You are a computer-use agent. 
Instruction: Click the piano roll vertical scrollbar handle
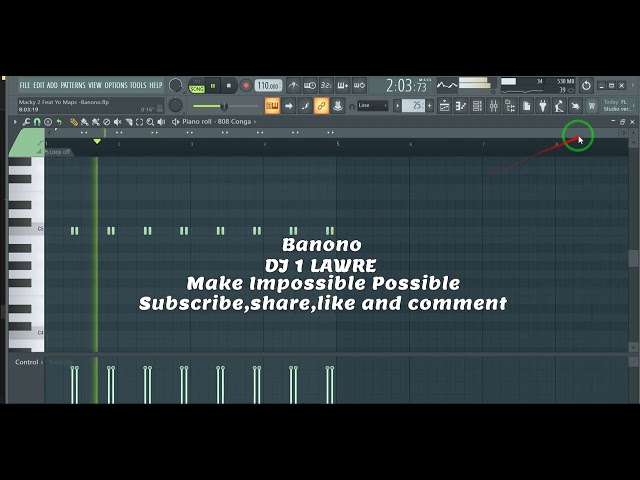point(633,258)
